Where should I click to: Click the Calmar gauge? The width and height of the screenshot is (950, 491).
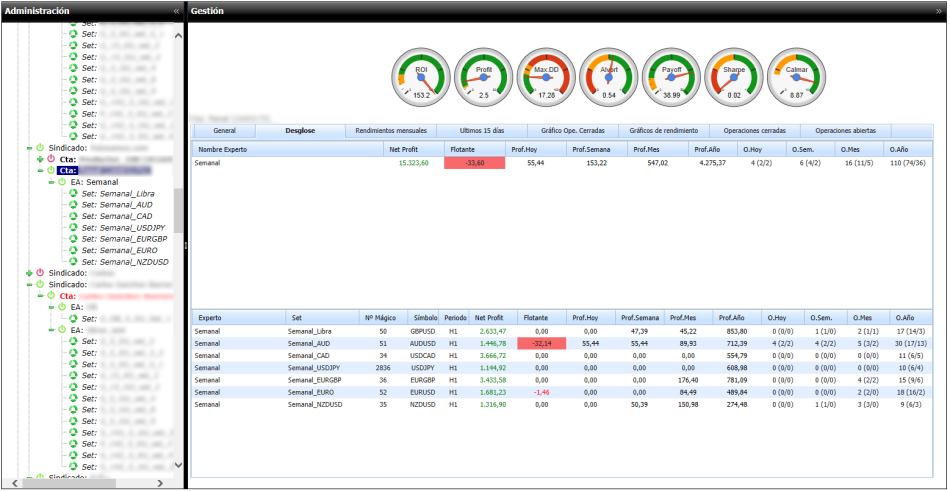click(x=796, y=77)
